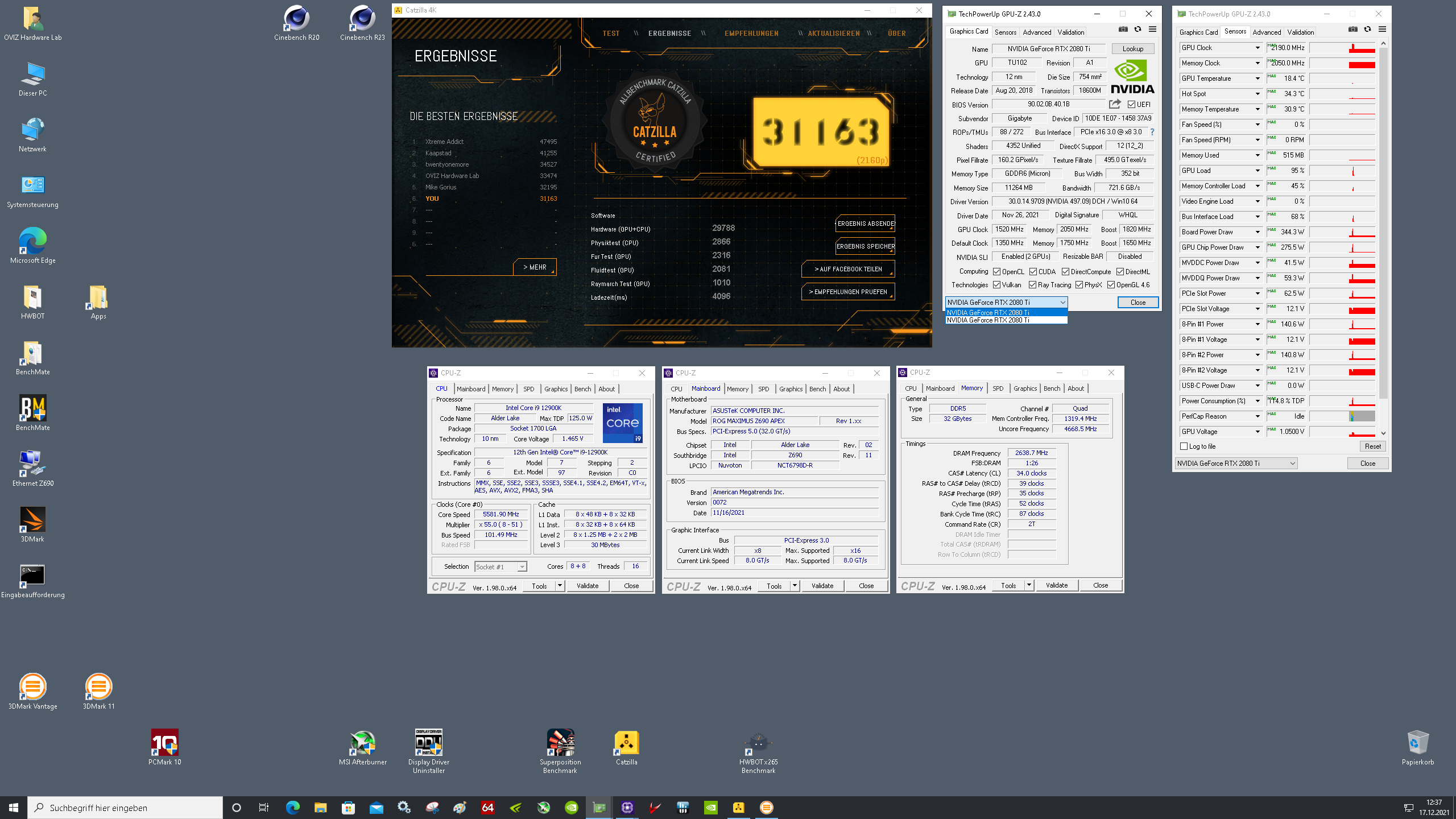This screenshot has width=1456, height=819.
Task: Click the Lookup button in GPU-Z
Action: [1132, 49]
